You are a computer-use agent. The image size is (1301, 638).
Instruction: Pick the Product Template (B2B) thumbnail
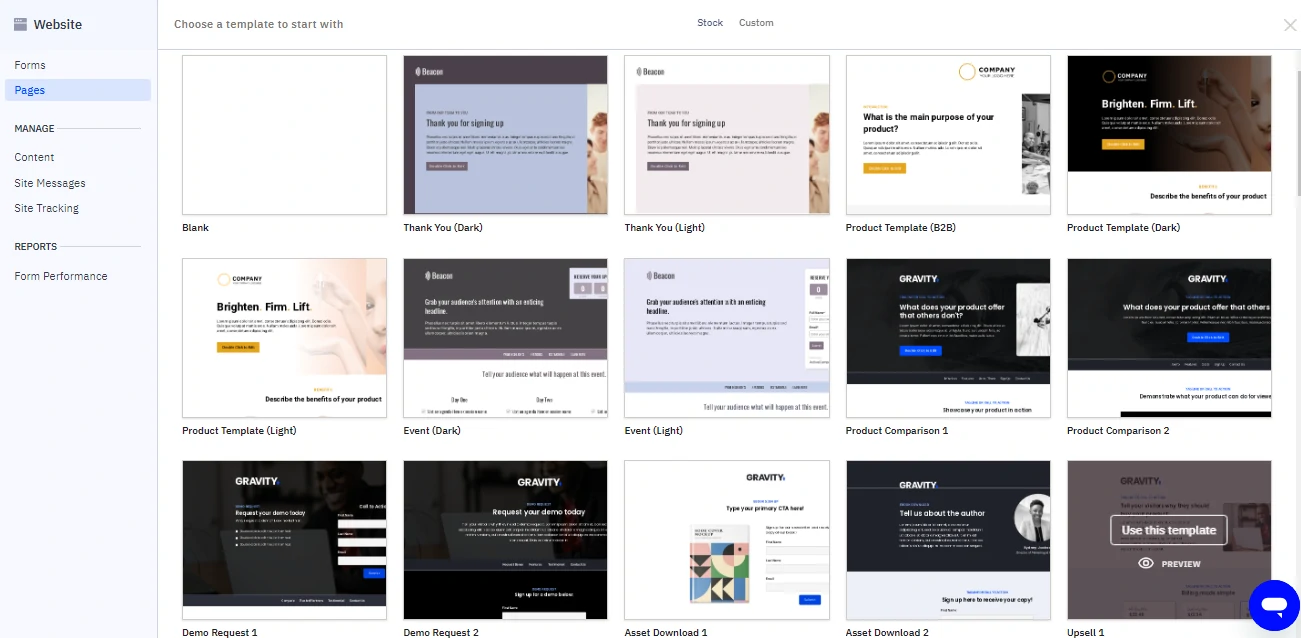point(948,135)
